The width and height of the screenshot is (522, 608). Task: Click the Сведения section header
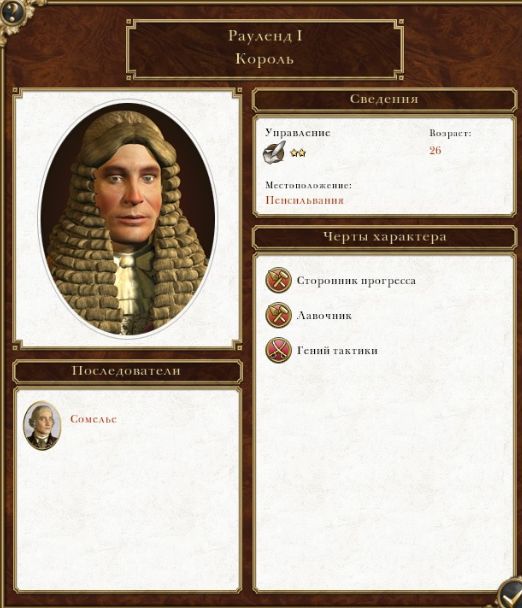tap(384, 100)
